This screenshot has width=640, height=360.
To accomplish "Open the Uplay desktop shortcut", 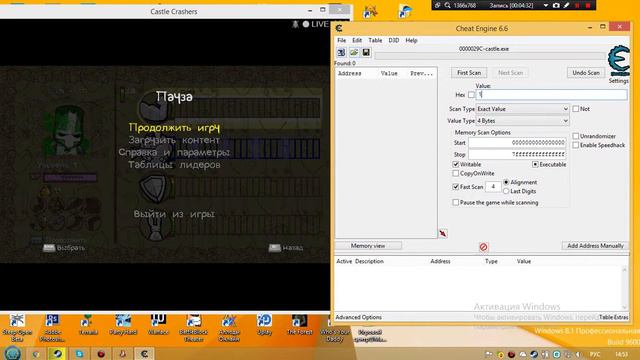I will [x=264, y=325].
